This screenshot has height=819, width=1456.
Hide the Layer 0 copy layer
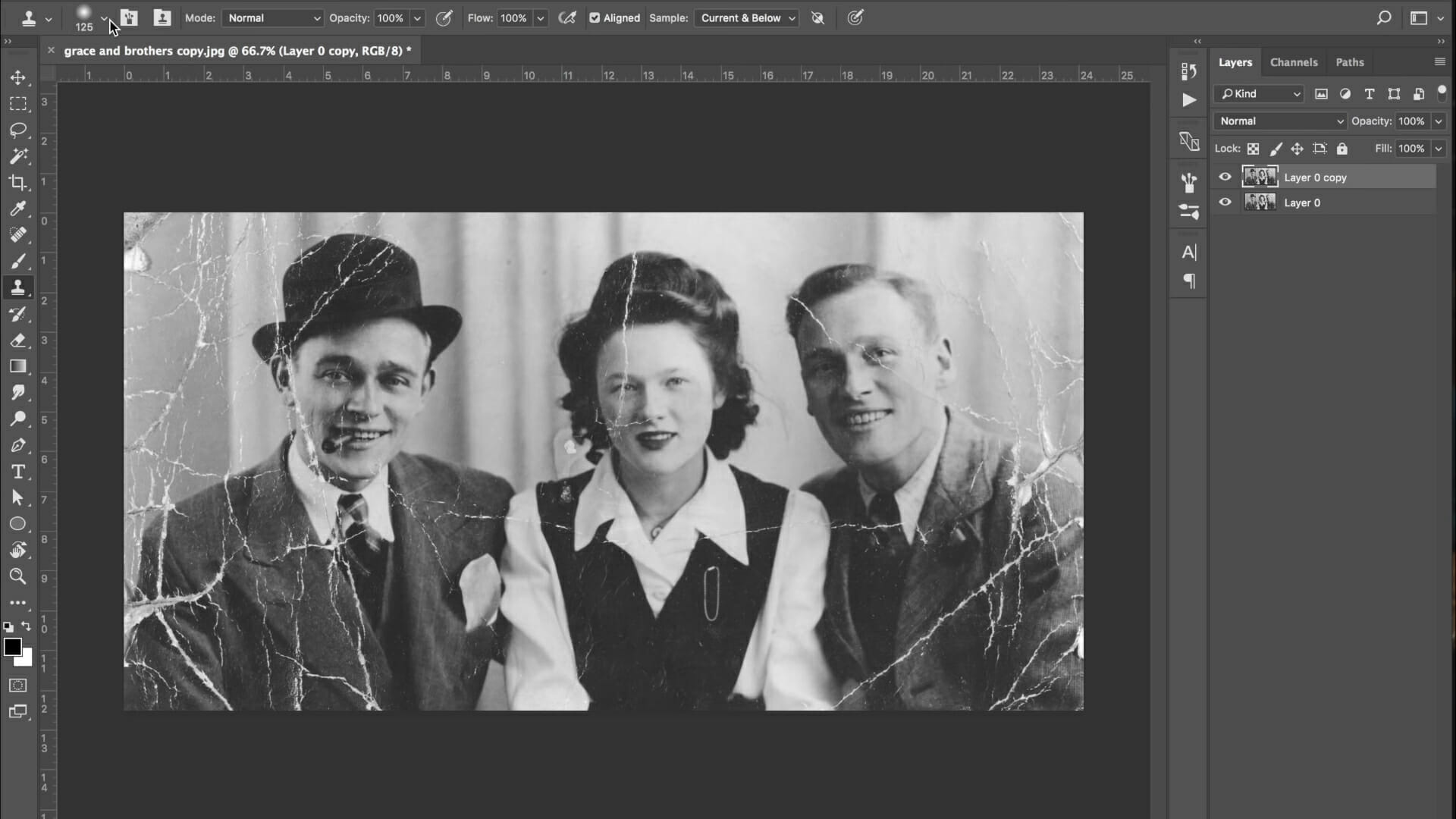tap(1225, 177)
